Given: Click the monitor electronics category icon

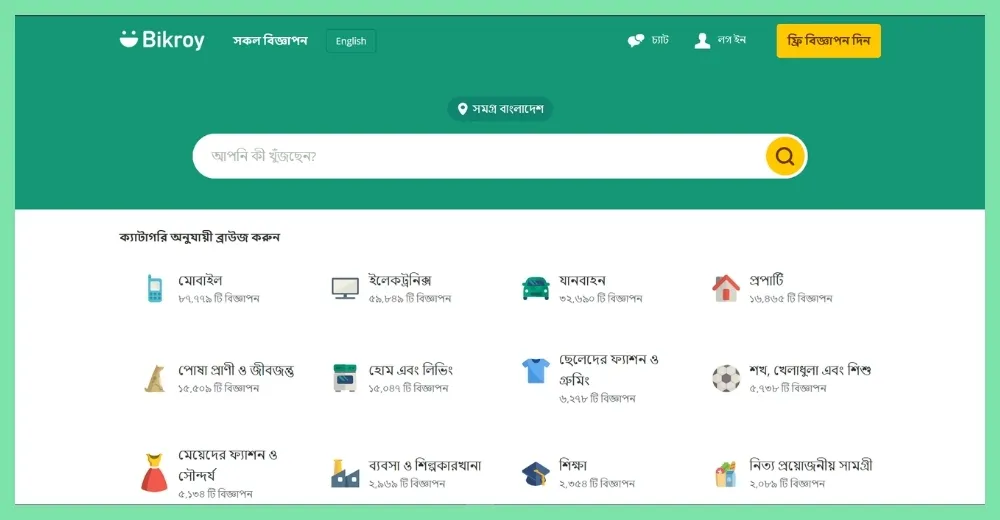Looking at the screenshot, I should point(345,288).
